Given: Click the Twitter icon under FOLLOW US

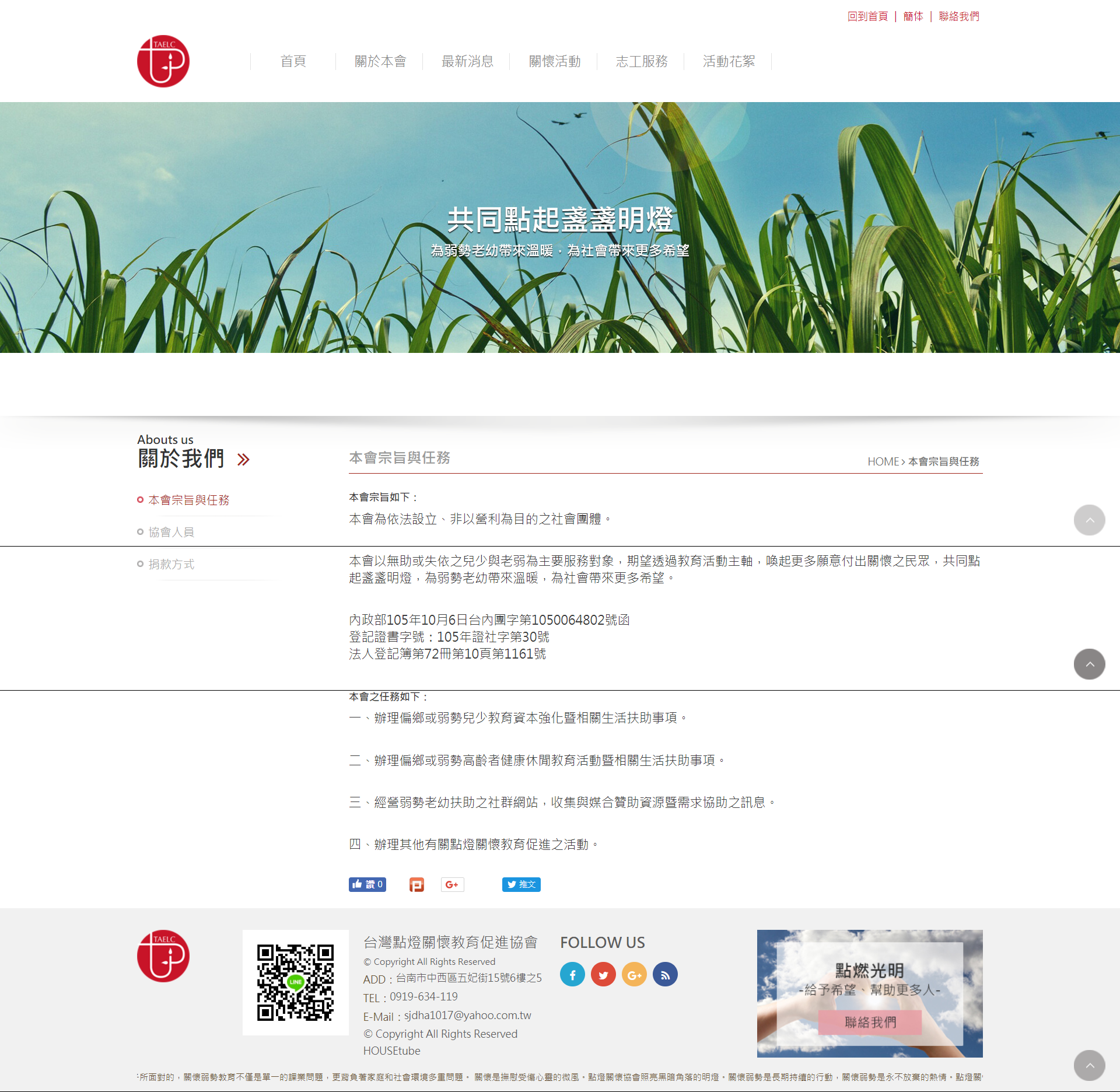Looking at the screenshot, I should pos(603,974).
